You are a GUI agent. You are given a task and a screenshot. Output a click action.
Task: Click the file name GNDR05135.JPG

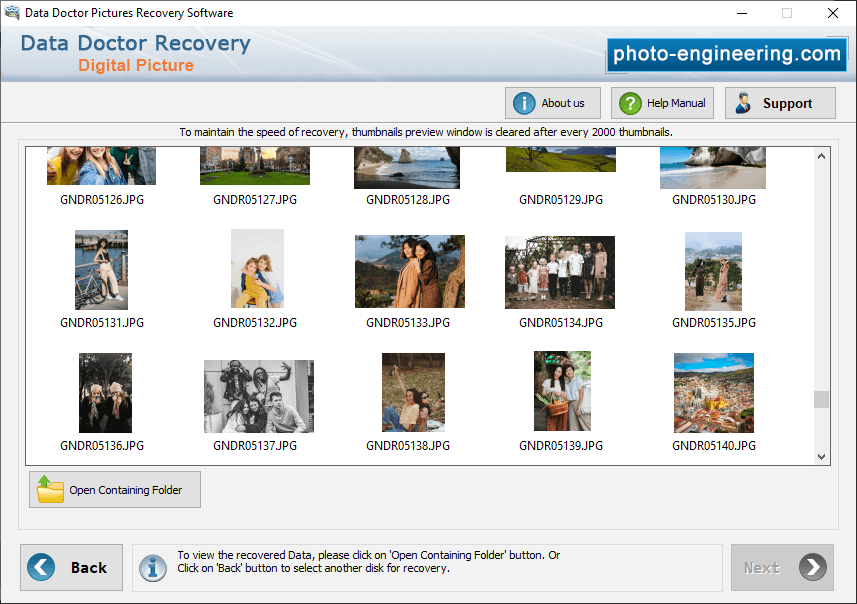[x=714, y=323]
